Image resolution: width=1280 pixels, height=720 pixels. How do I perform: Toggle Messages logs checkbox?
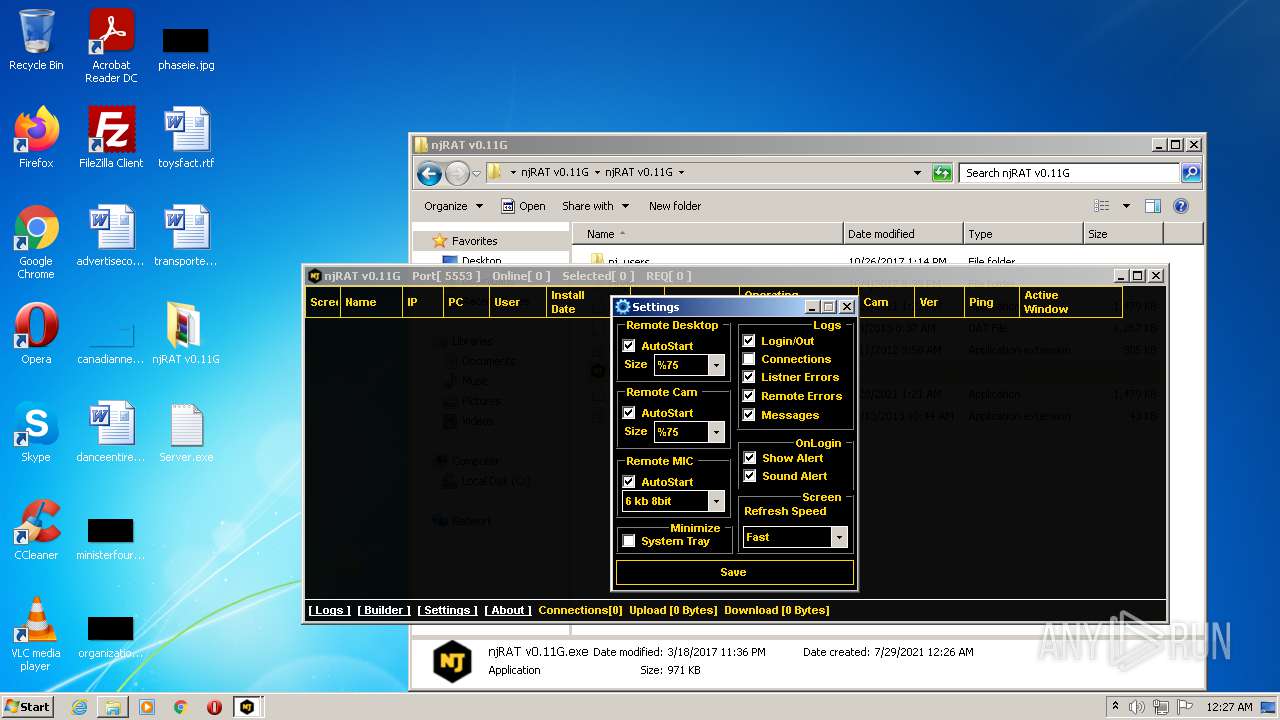click(749, 415)
